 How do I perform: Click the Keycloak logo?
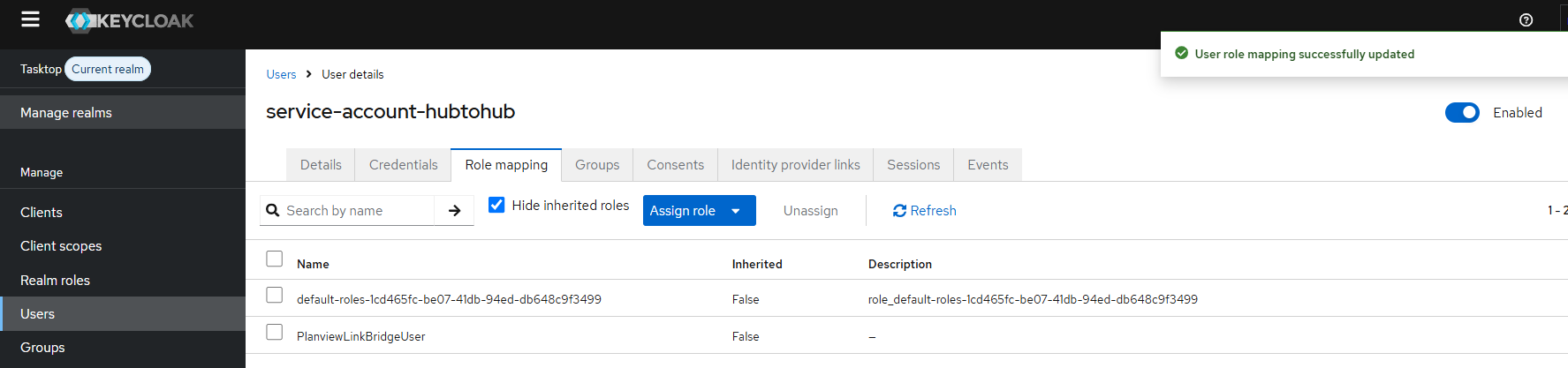[x=130, y=20]
